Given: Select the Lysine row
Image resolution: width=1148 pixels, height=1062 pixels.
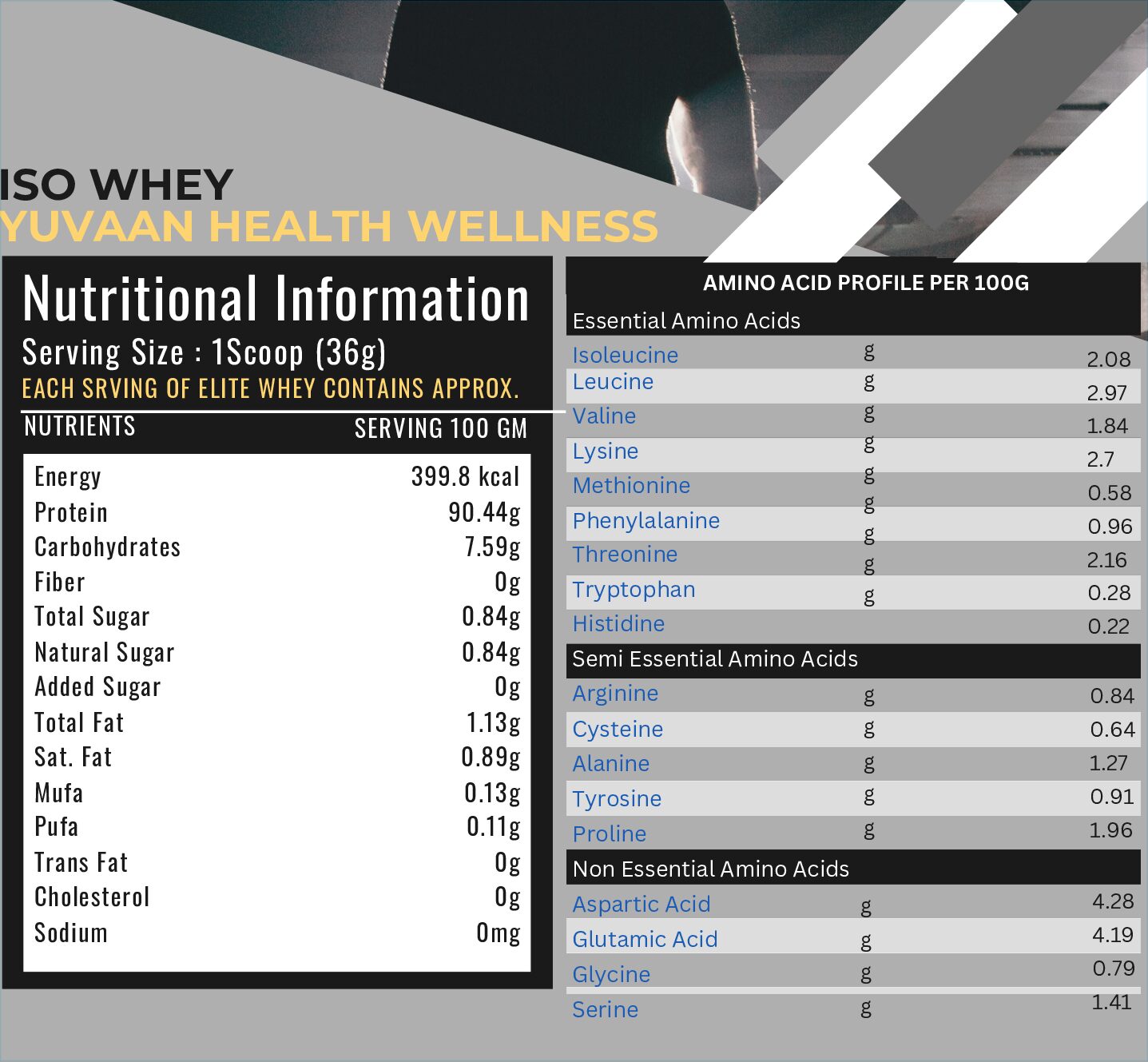Looking at the screenshot, I should point(852,454).
